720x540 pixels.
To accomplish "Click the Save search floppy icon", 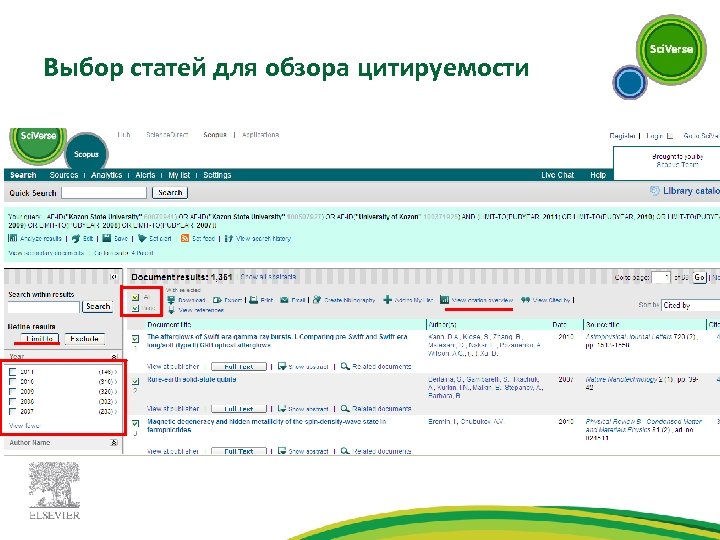I will click(107, 238).
